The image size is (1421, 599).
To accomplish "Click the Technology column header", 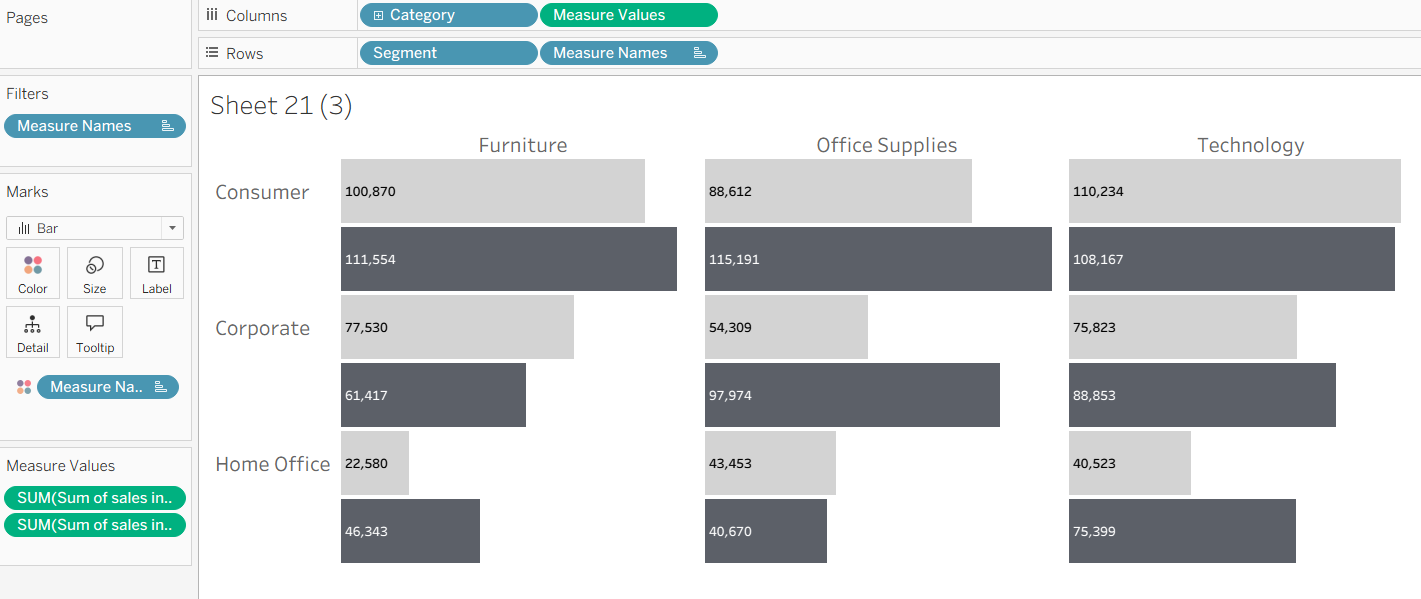I will (1251, 145).
